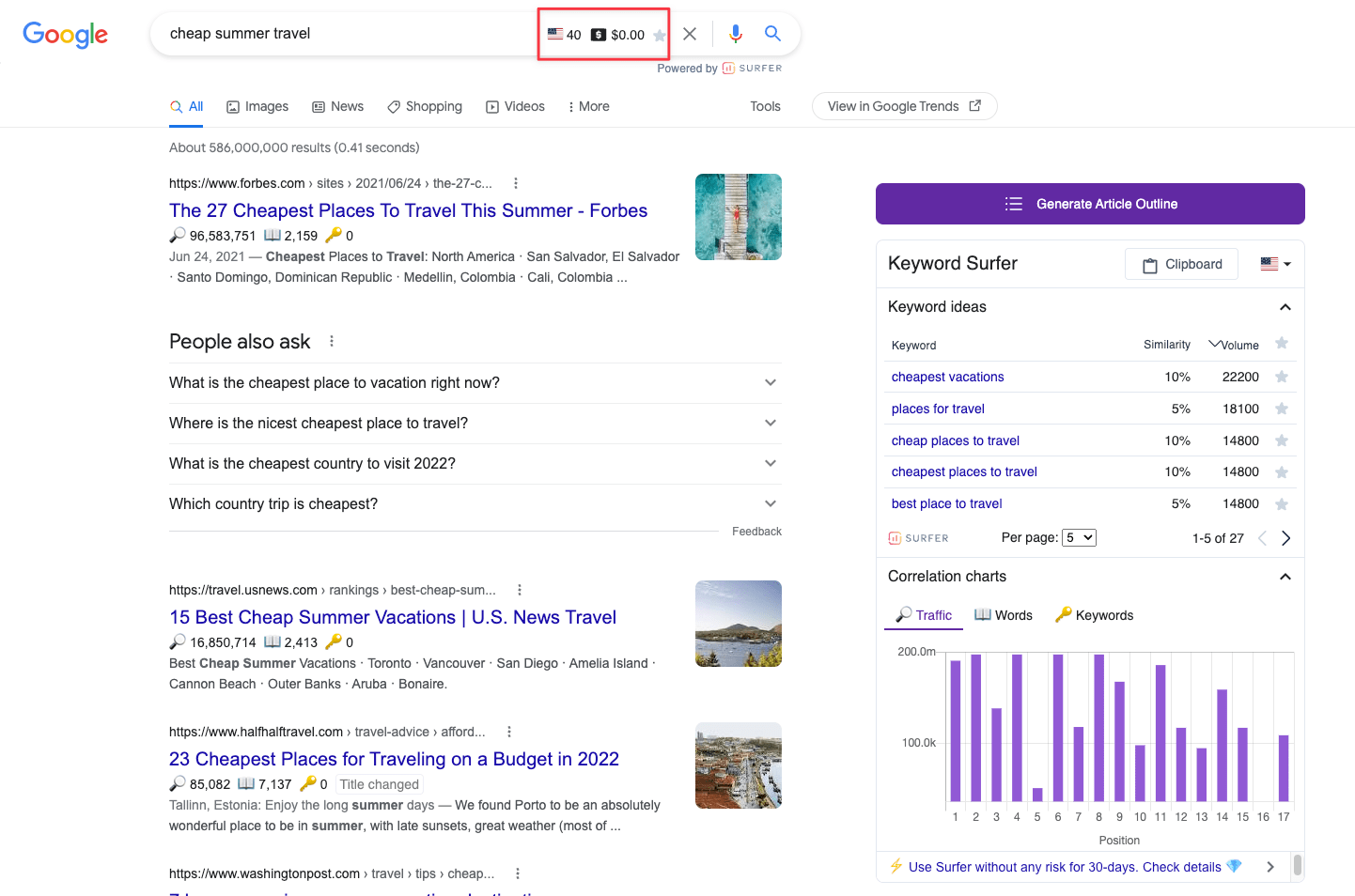This screenshot has width=1355, height=896.
Task: Open the U.S. News result options menu
Action: tap(519, 590)
